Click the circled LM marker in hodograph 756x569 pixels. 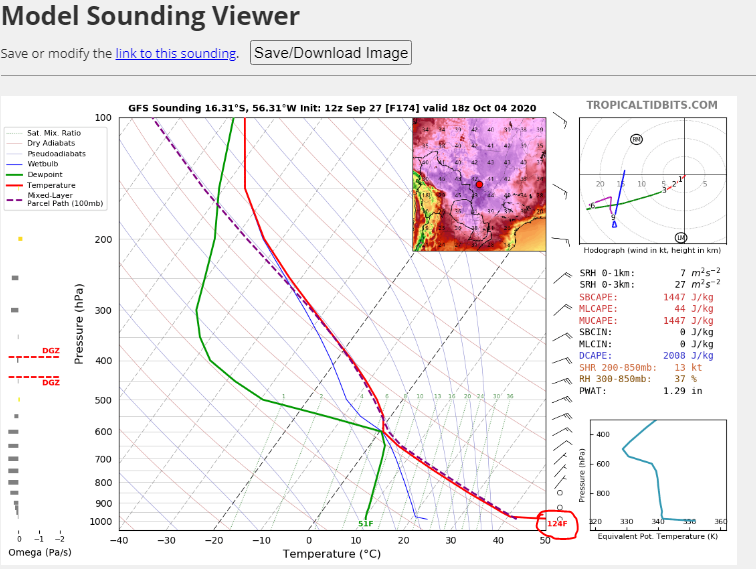680,237
